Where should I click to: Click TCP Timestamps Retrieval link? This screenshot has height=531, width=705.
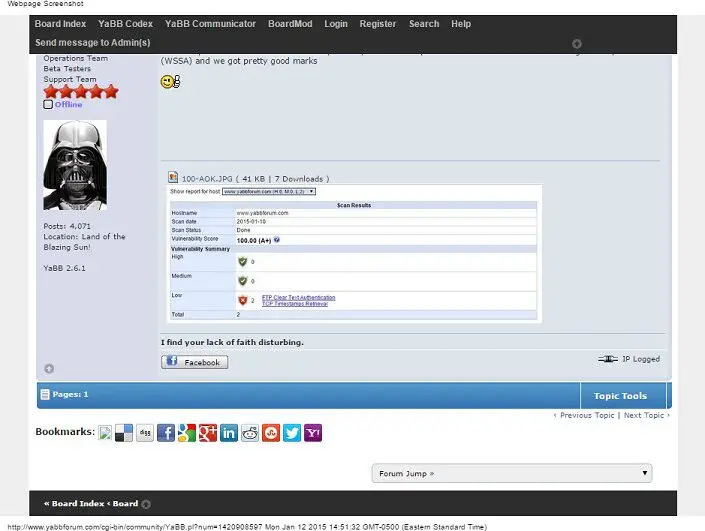tap(295, 304)
